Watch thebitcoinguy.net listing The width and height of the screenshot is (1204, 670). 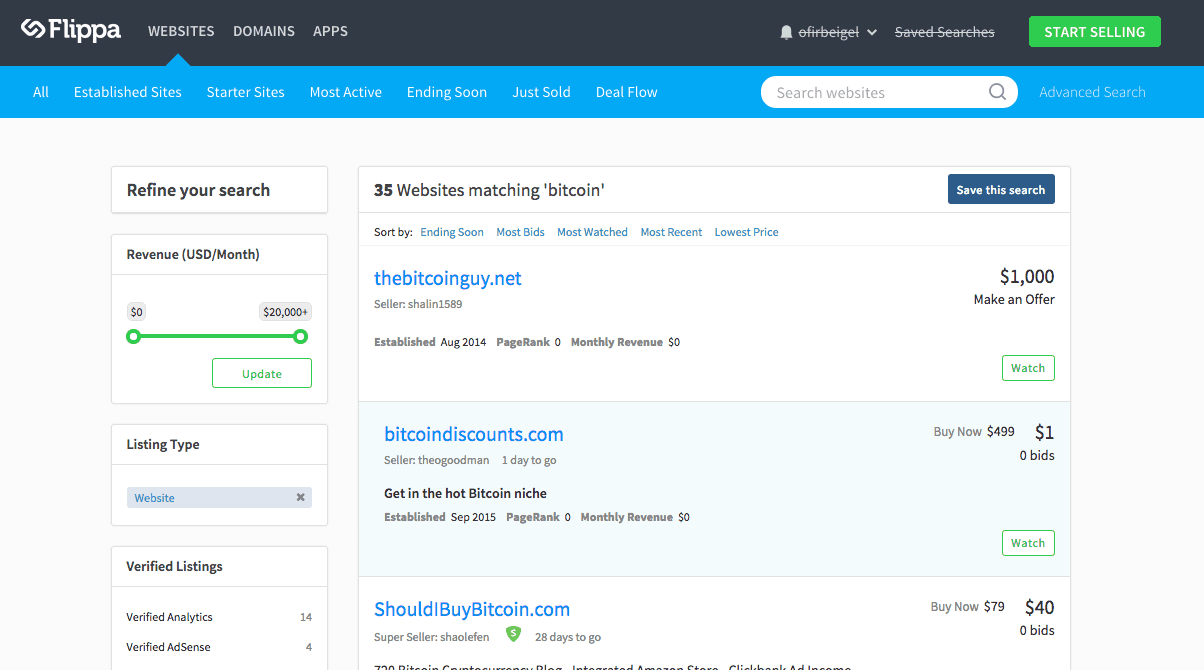pos(1028,368)
